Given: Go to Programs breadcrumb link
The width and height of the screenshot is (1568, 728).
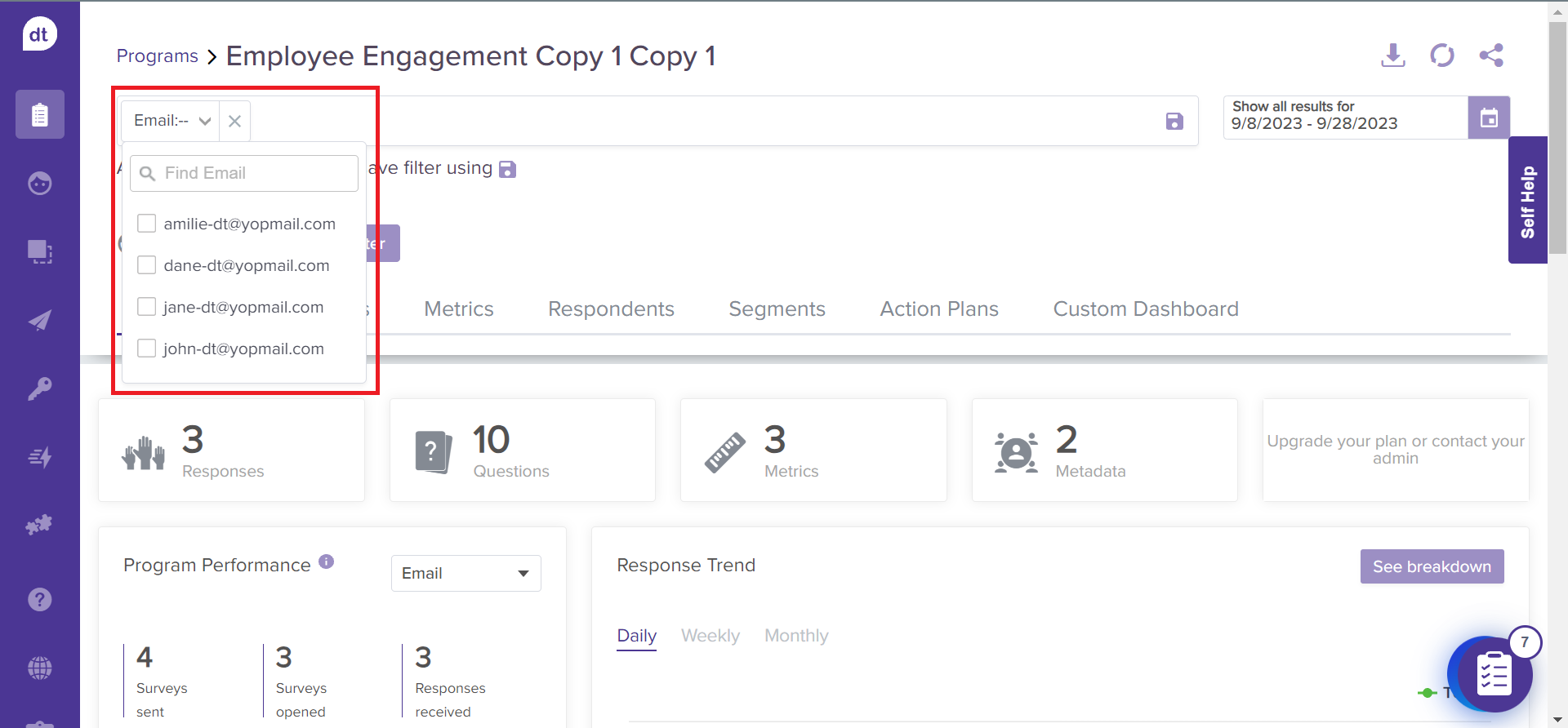Looking at the screenshot, I should pos(157,56).
